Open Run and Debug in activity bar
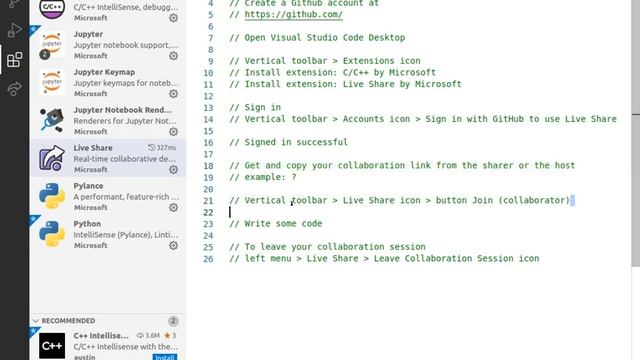 (15, 31)
